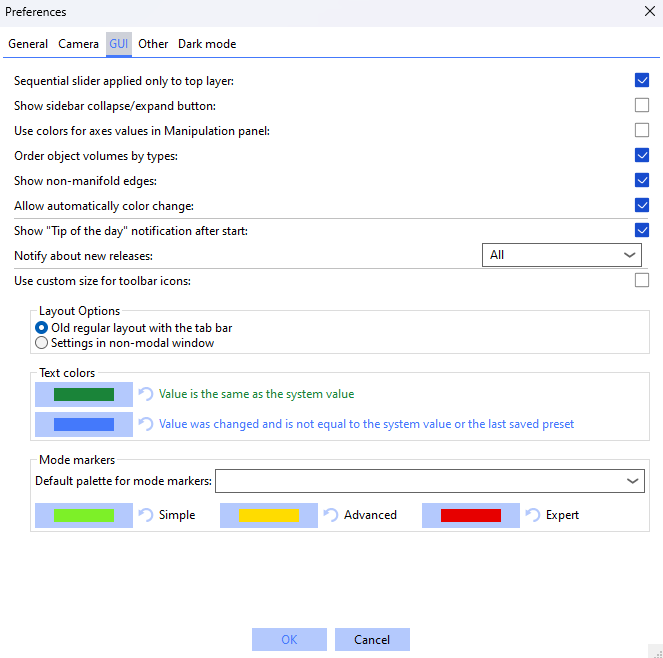Open the Notify about new releases dropdown
This screenshot has width=663, height=658.
point(560,255)
